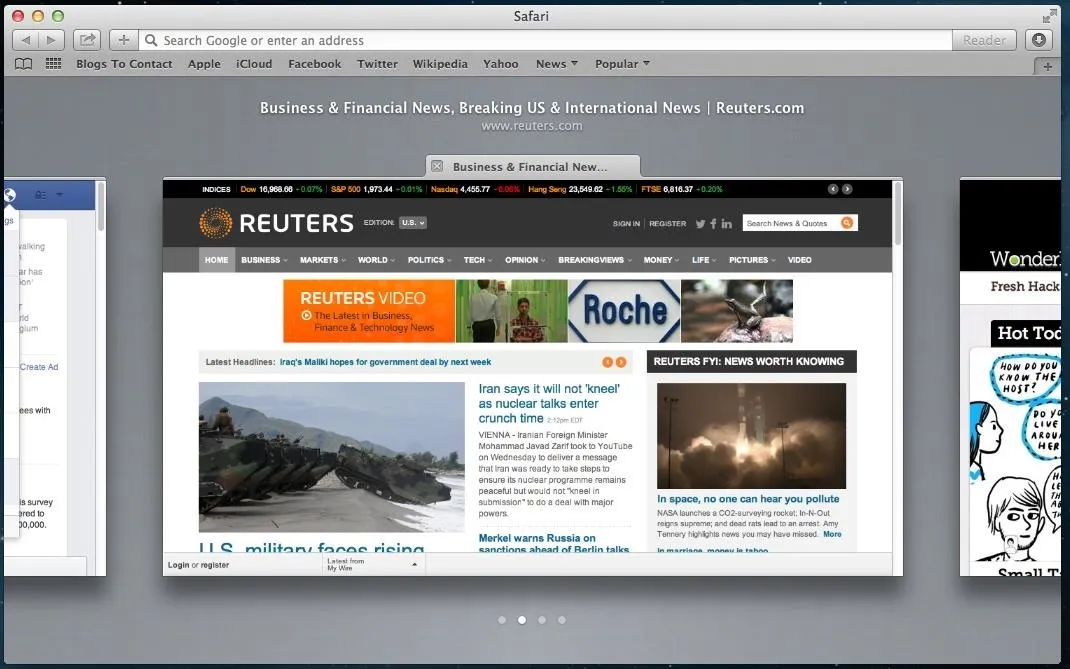
Task: Go back with Safari's back arrow
Action: pyautogui.click(x=25, y=40)
